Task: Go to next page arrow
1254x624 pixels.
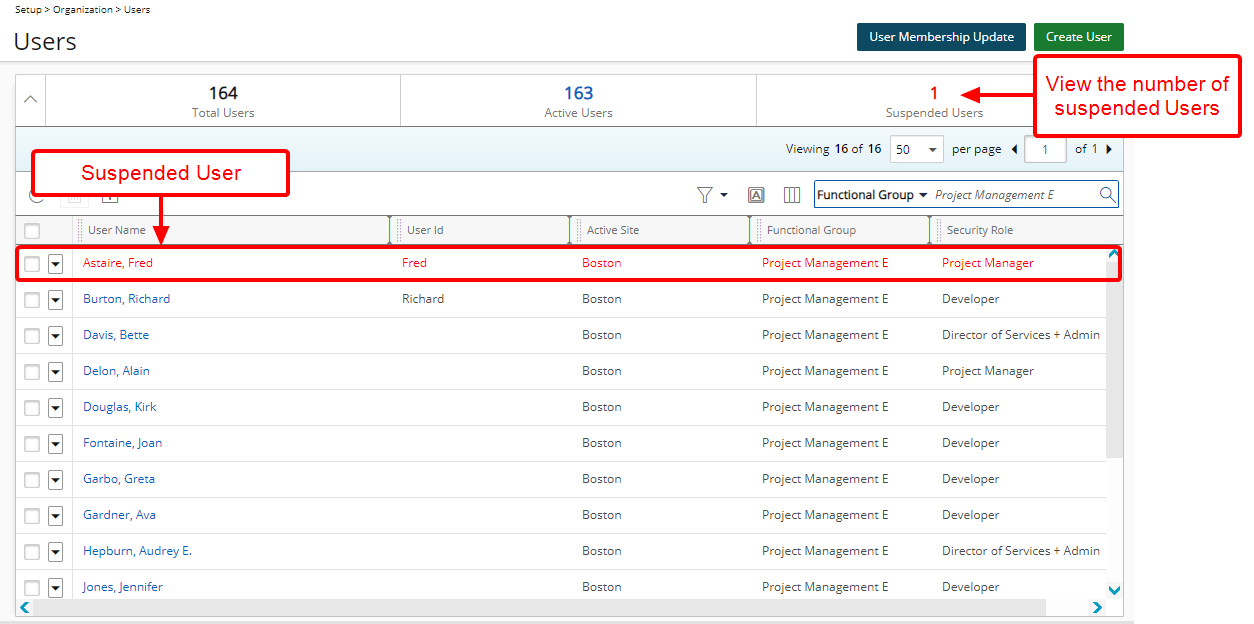Action: coord(1109,149)
